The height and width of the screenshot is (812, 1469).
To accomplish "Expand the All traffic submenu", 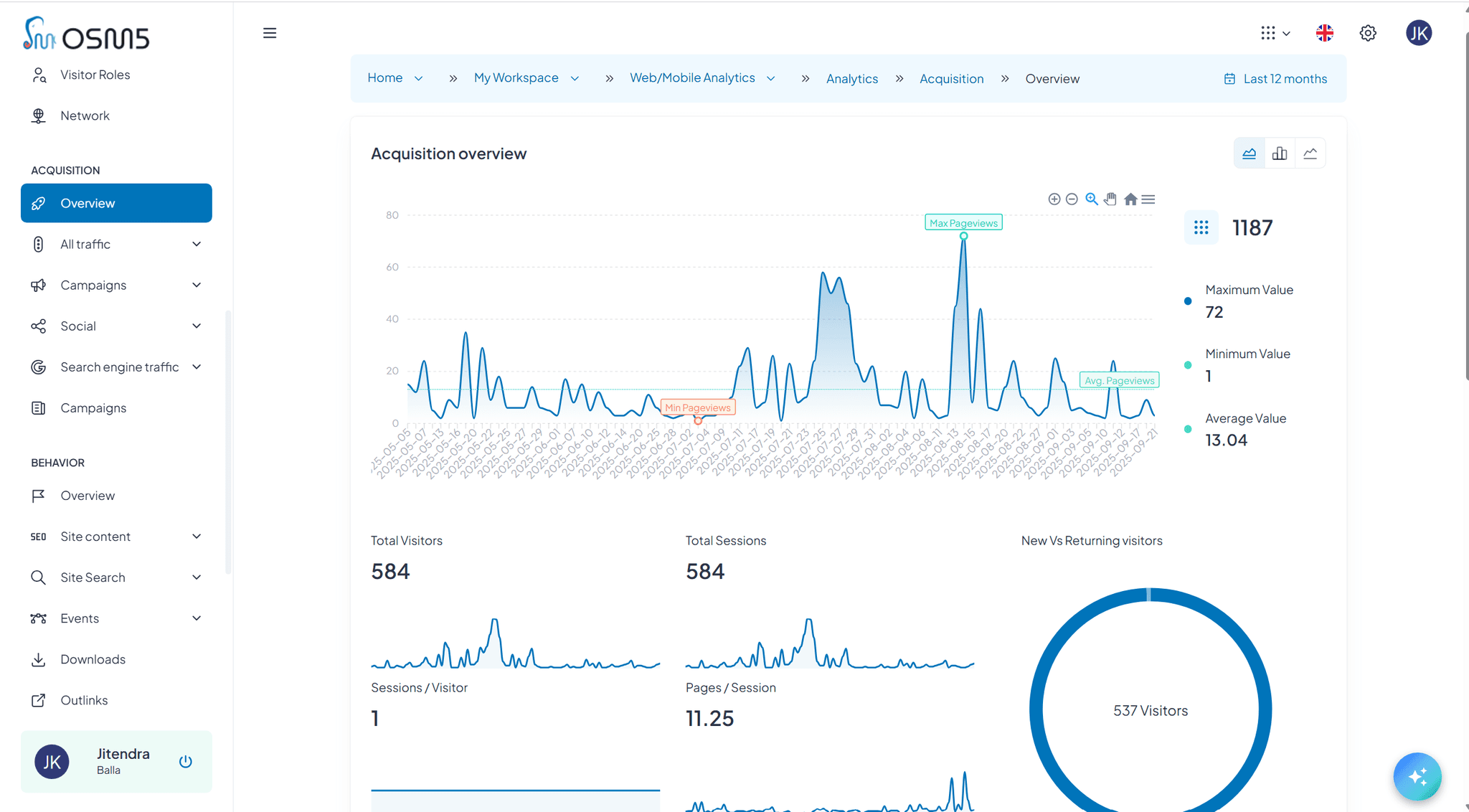I will (197, 245).
